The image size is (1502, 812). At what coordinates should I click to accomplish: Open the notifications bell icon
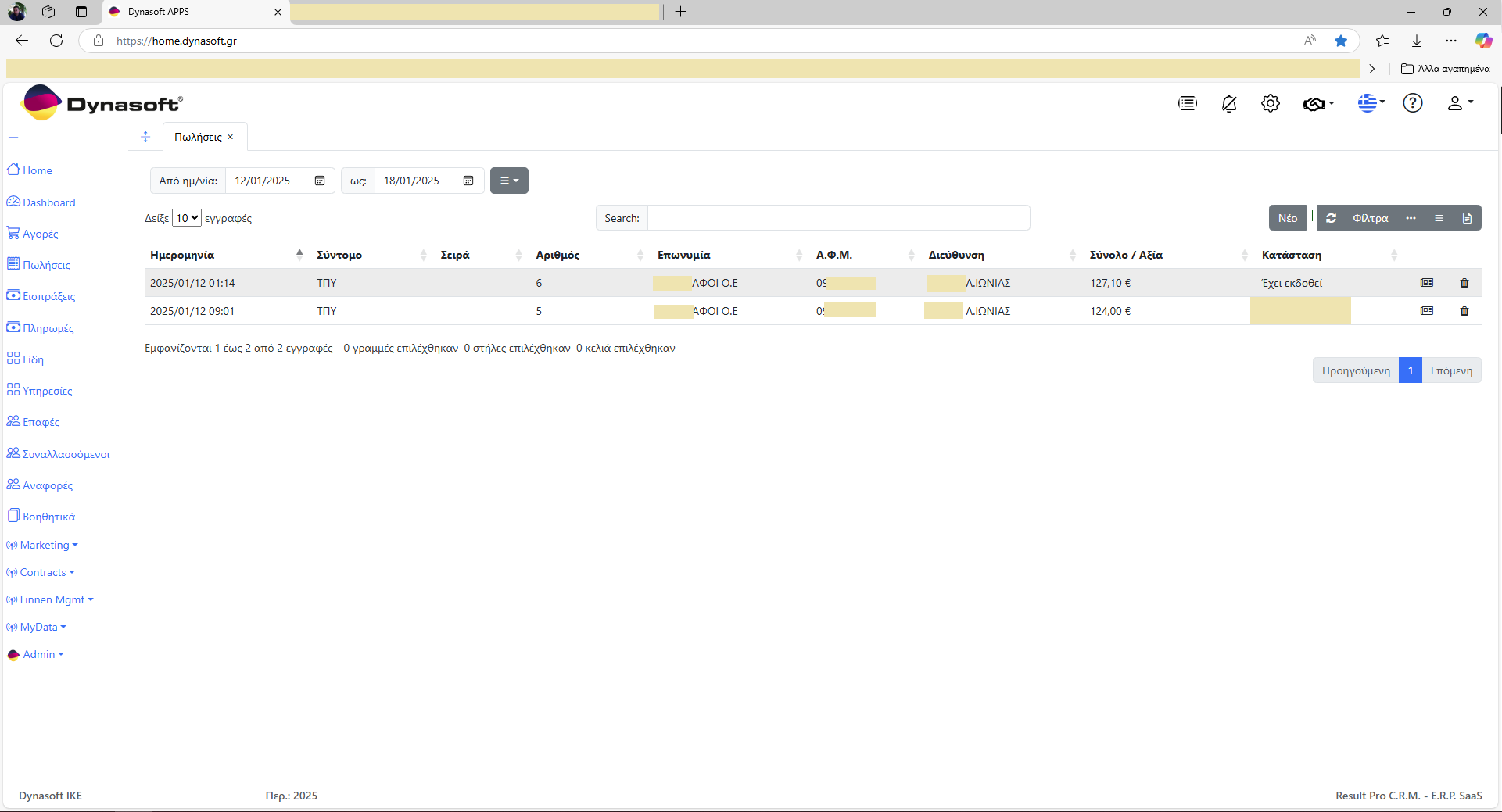pyautogui.click(x=1229, y=104)
